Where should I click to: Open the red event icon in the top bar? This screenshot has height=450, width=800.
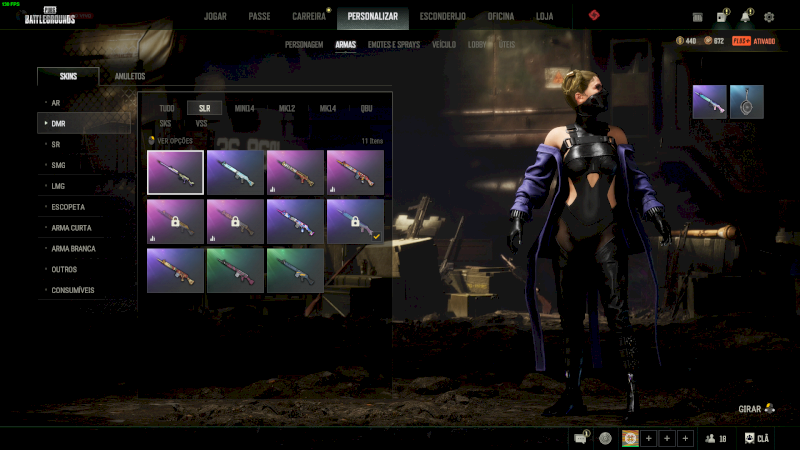594,15
